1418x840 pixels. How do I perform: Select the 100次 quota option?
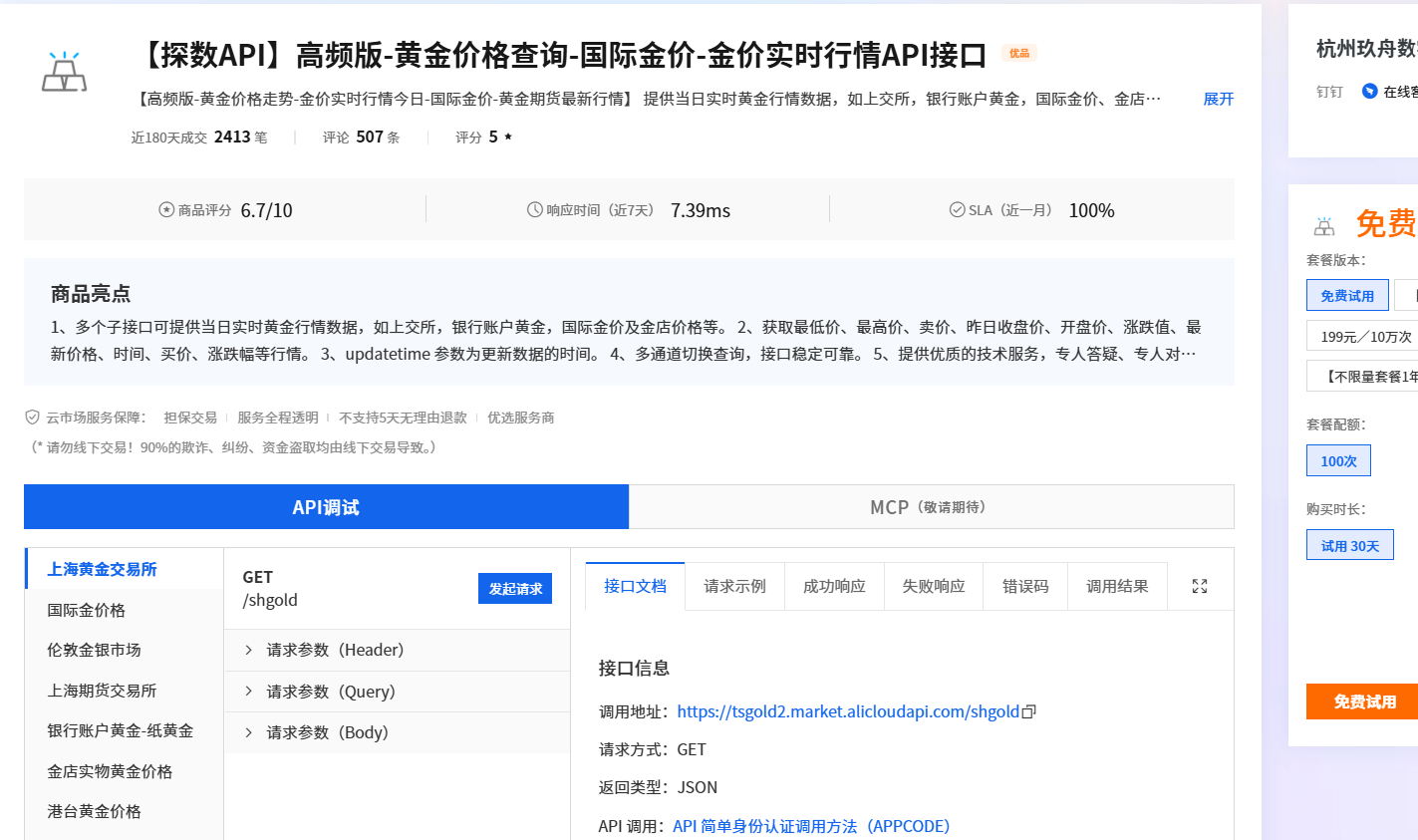[1338, 460]
